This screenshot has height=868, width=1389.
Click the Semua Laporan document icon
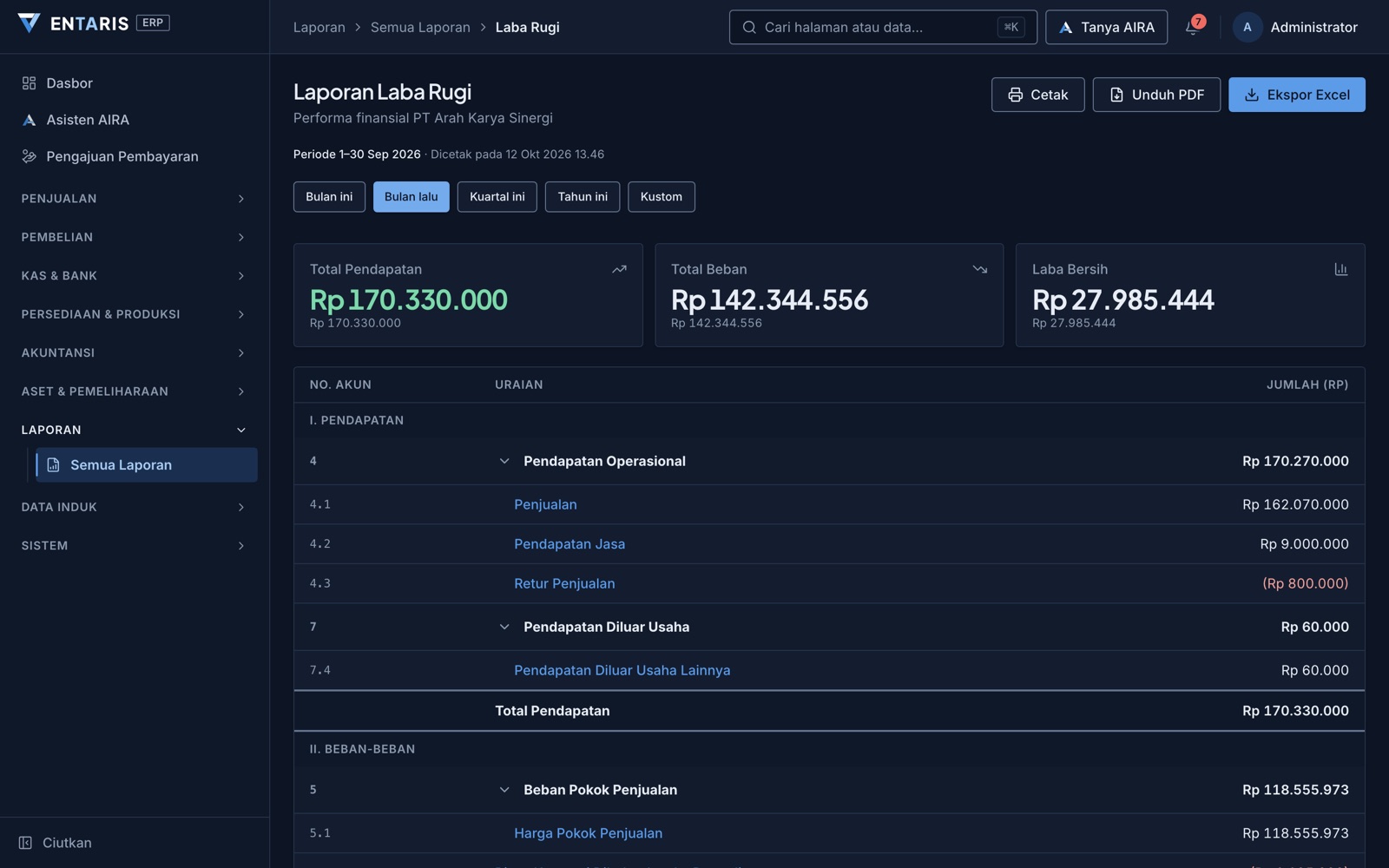tap(53, 465)
